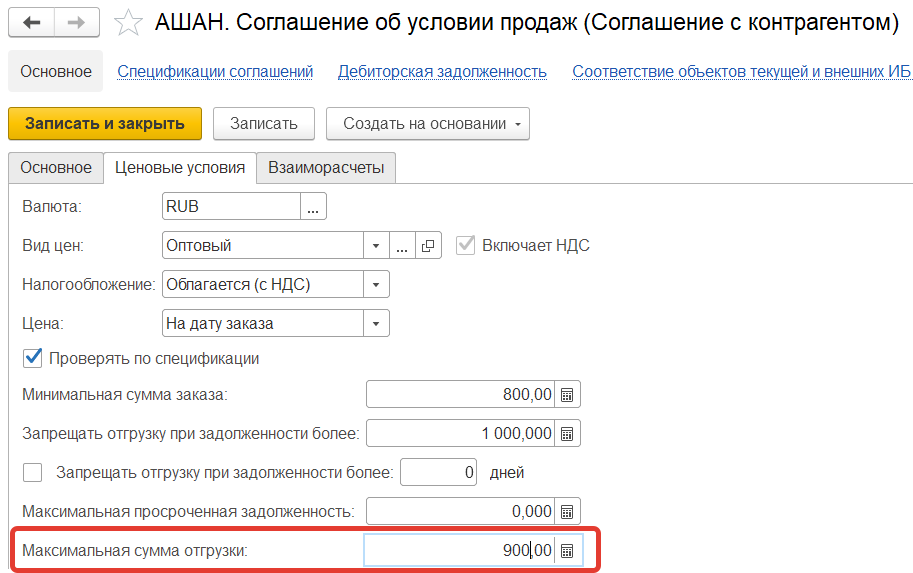The height and width of the screenshot is (573, 913).
Task: Toggle the Включает НДС checkbox
Action: pos(465,245)
